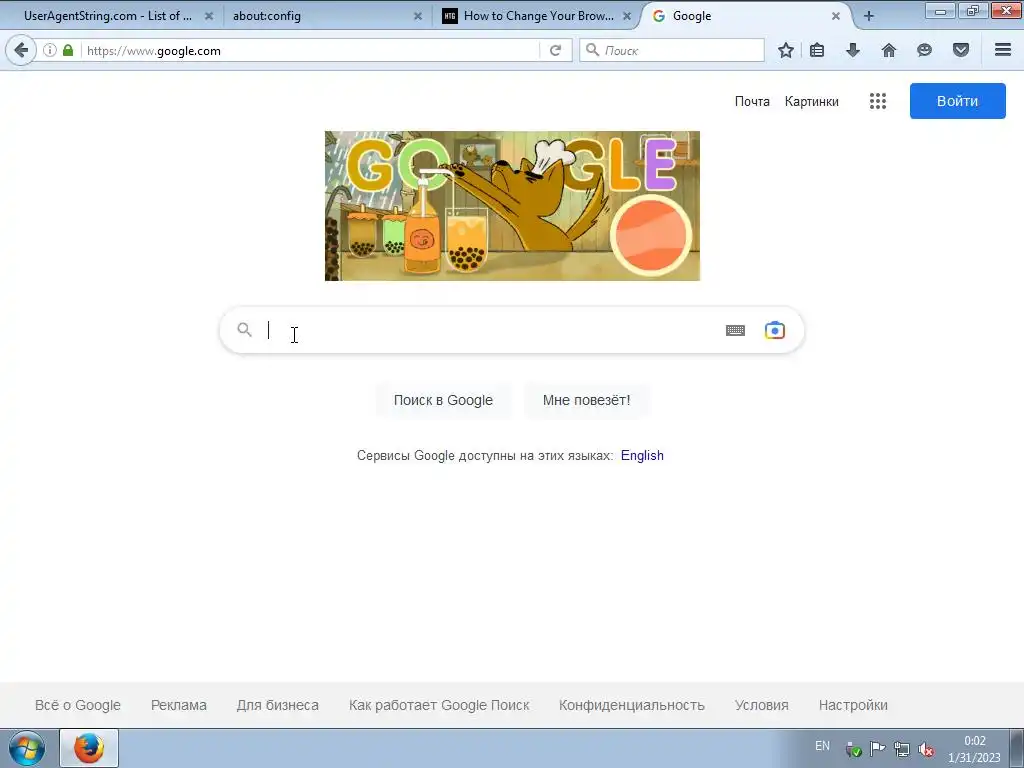Image resolution: width=1024 pixels, height=768 pixels.
Task: Open the Реклама footer link
Action: point(178,705)
